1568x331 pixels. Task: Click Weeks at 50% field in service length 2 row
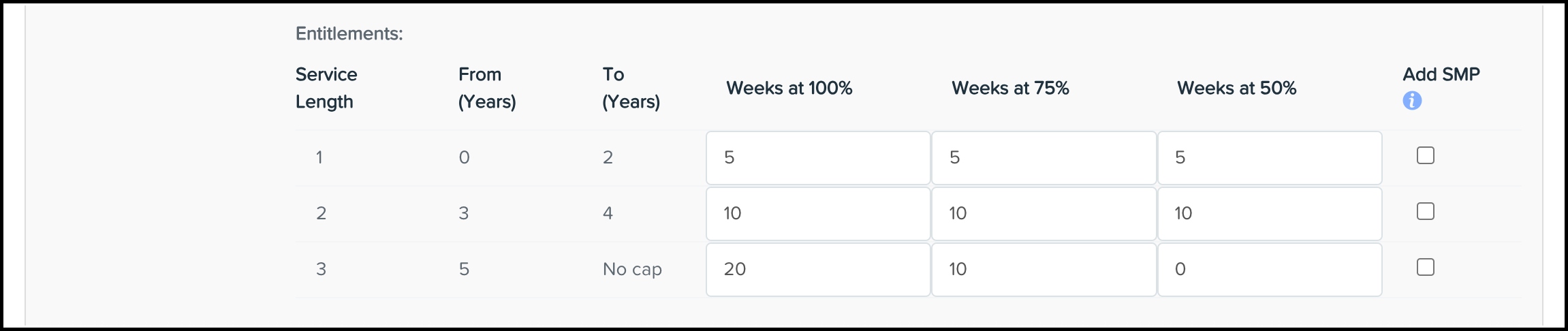click(x=1269, y=214)
